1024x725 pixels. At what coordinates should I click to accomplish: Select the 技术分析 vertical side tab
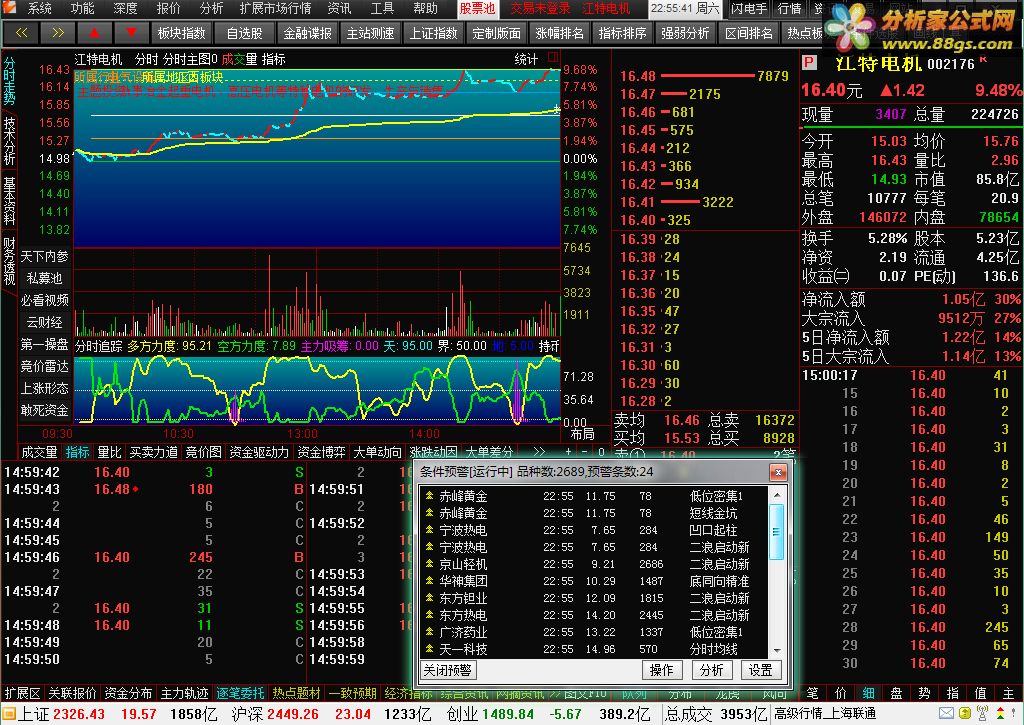pyautogui.click(x=9, y=140)
